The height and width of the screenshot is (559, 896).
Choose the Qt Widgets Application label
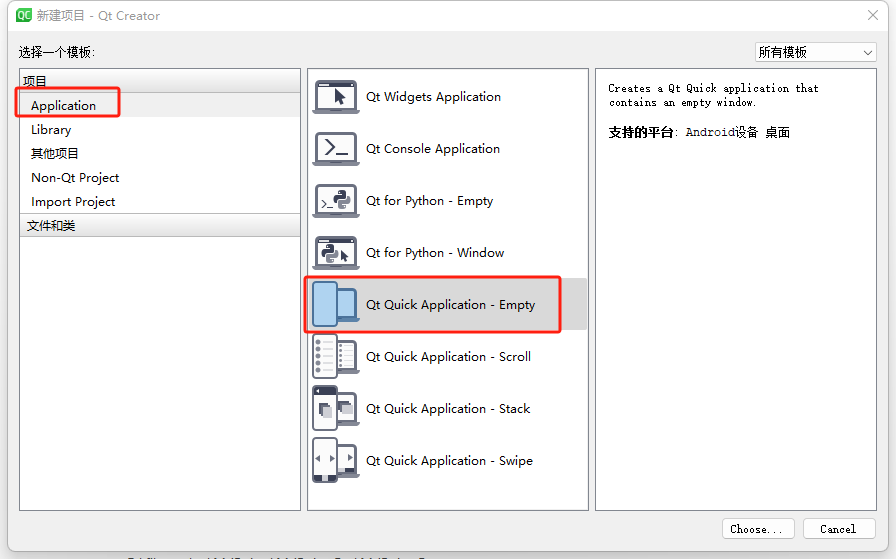(x=433, y=97)
